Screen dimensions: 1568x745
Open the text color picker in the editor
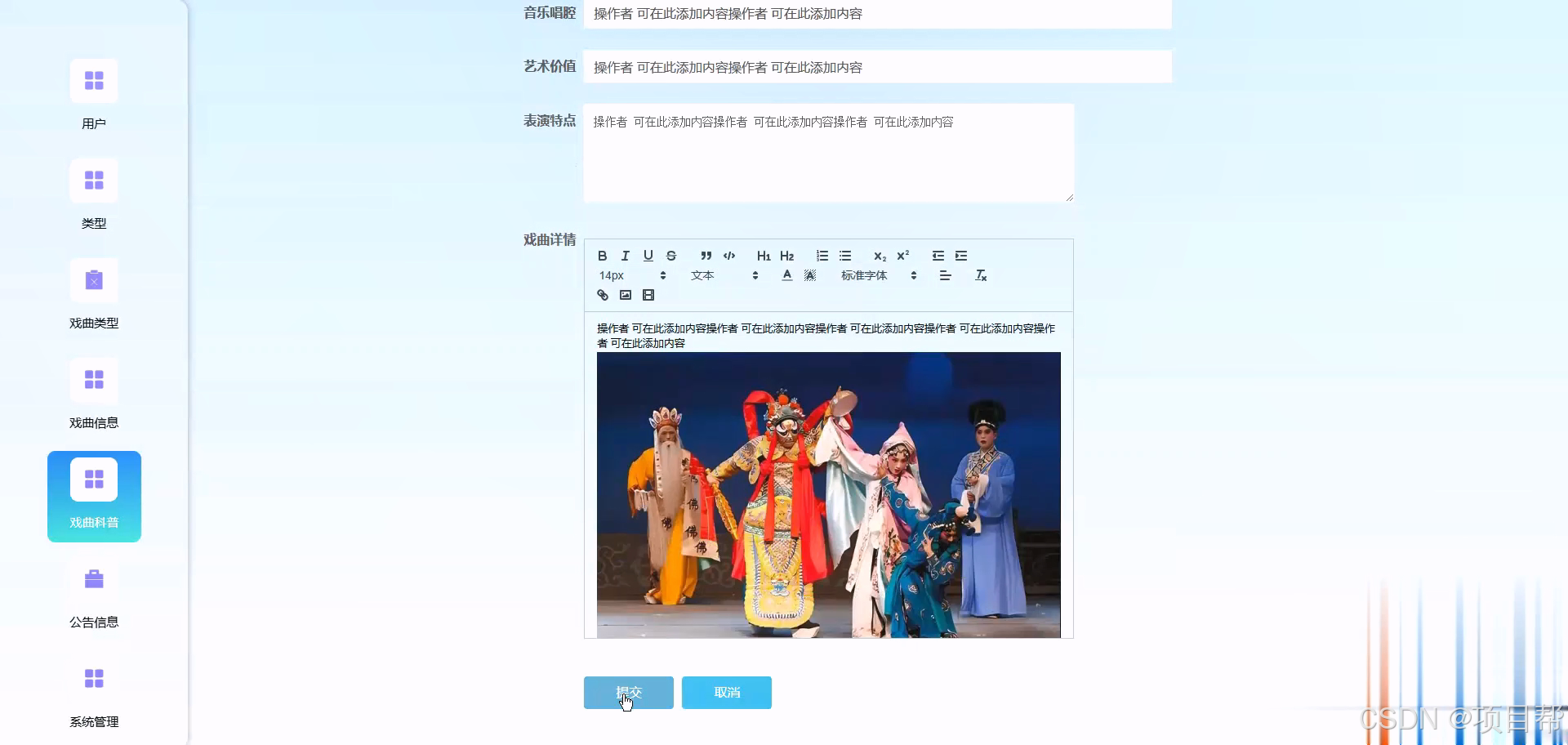click(x=786, y=275)
